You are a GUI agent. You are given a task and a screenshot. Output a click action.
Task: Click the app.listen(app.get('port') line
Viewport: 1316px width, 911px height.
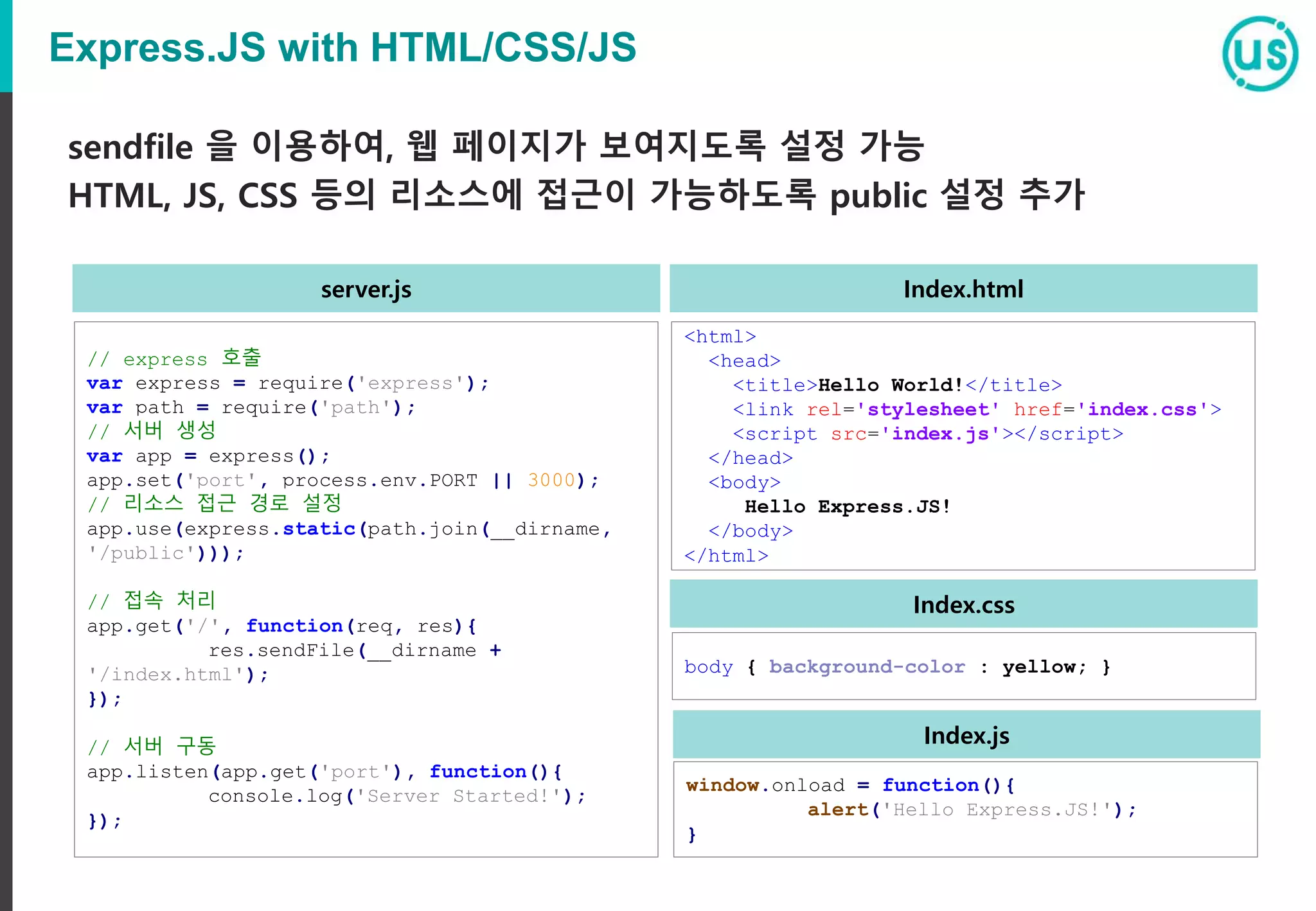[325, 772]
